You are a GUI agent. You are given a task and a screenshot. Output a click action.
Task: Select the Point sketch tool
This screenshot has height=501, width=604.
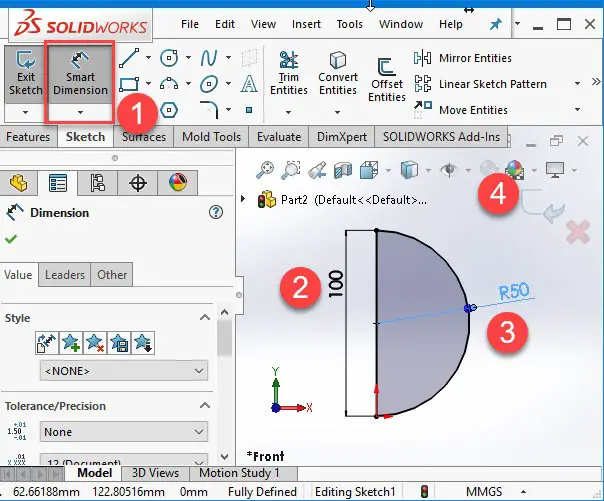(x=249, y=110)
